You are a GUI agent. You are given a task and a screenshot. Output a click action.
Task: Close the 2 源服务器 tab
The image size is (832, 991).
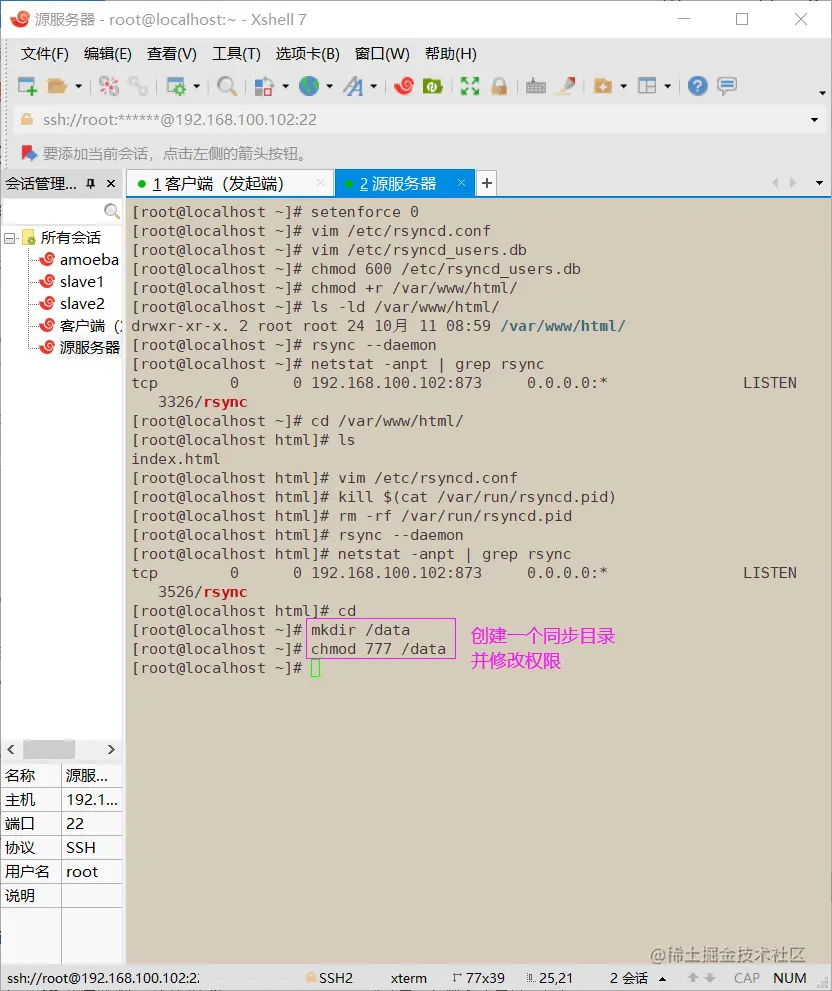coord(462,183)
